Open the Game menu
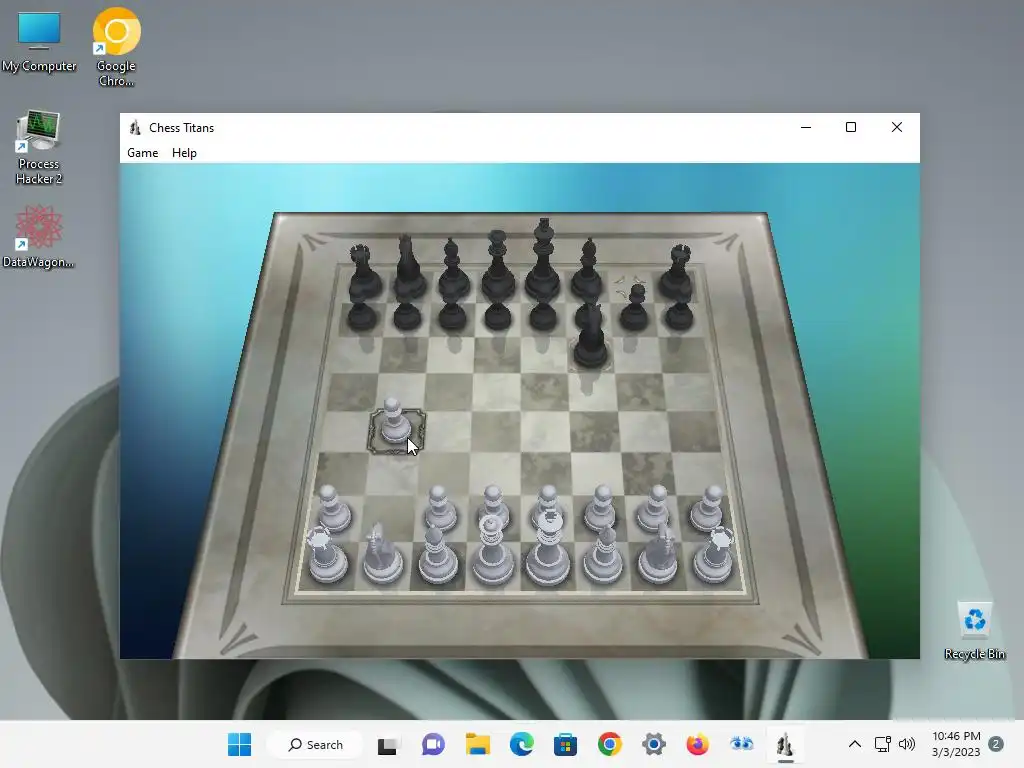Viewport: 1024px width, 768px height. point(142,153)
